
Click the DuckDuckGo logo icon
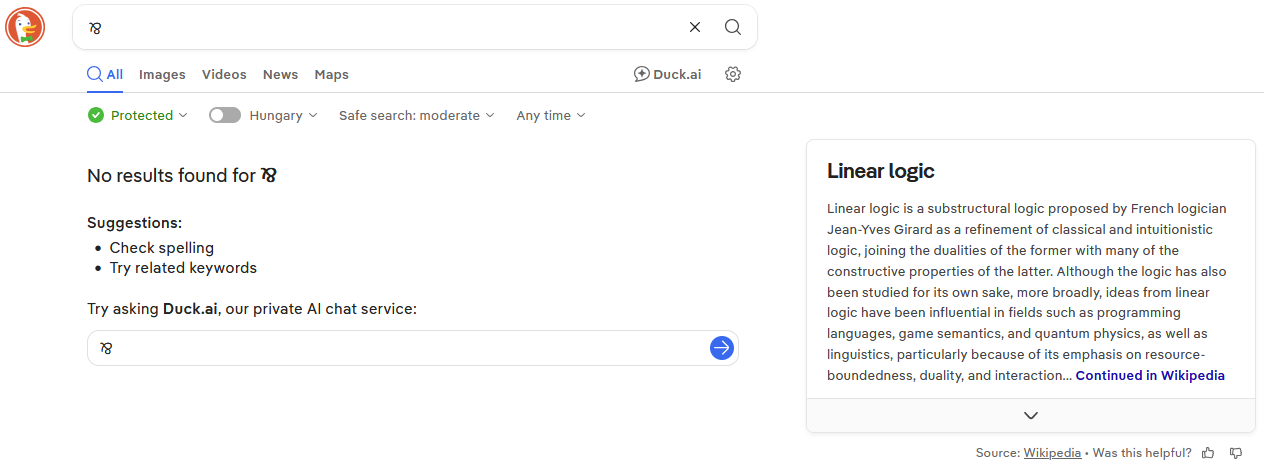coord(25,27)
